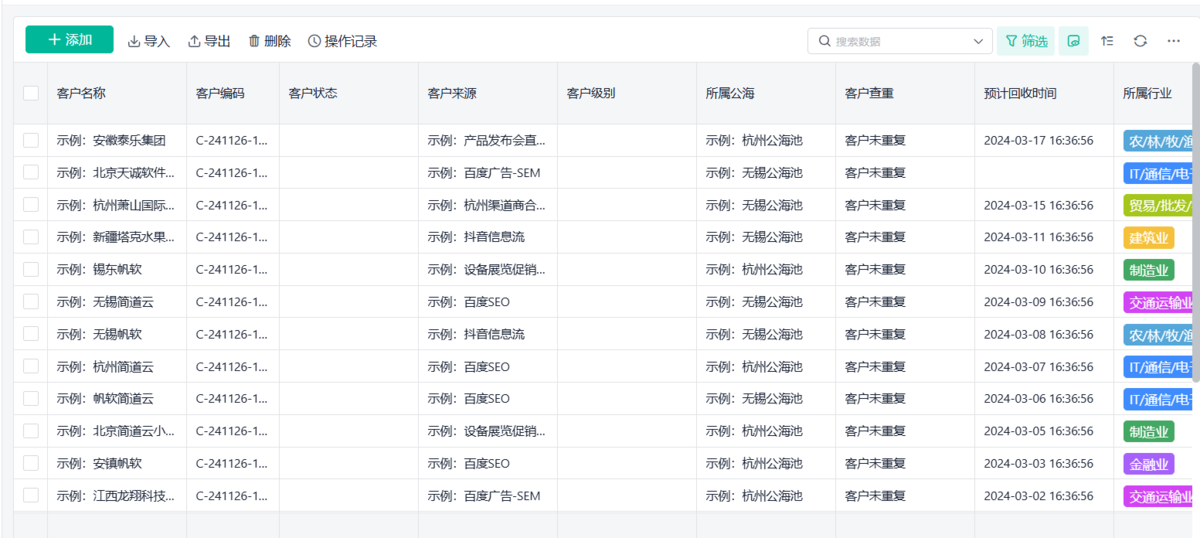This screenshot has height=538, width=1200.
Task: Click the 删除 trash icon button
Action: (x=269, y=41)
